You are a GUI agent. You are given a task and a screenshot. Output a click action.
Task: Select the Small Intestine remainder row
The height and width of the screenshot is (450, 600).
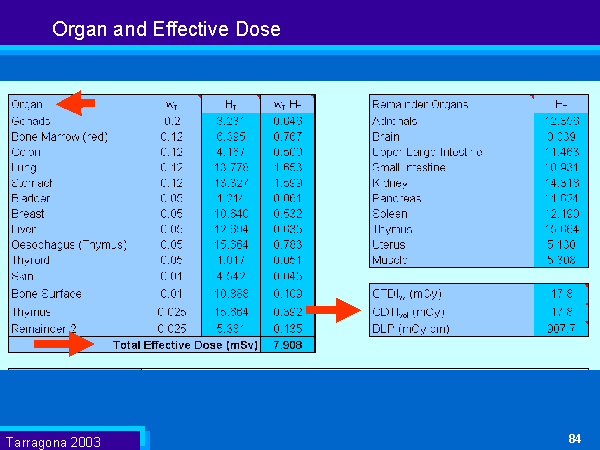coord(408,168)
